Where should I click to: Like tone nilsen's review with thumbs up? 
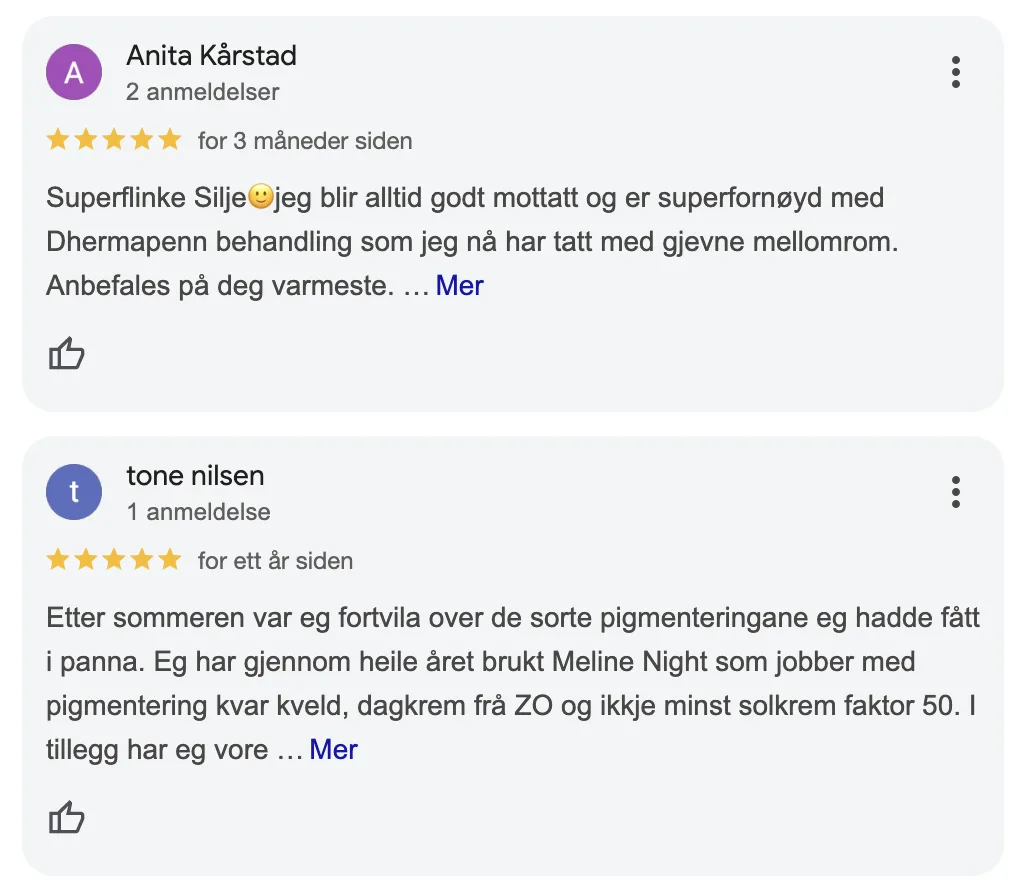(67, 817)
